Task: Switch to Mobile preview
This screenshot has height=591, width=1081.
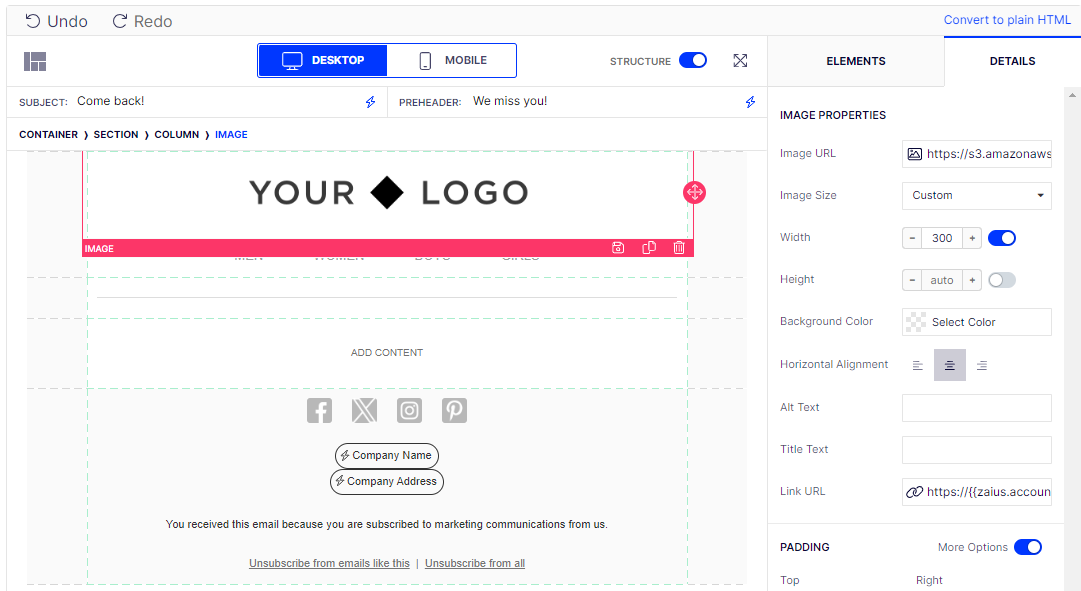Action: pos(452,61)
